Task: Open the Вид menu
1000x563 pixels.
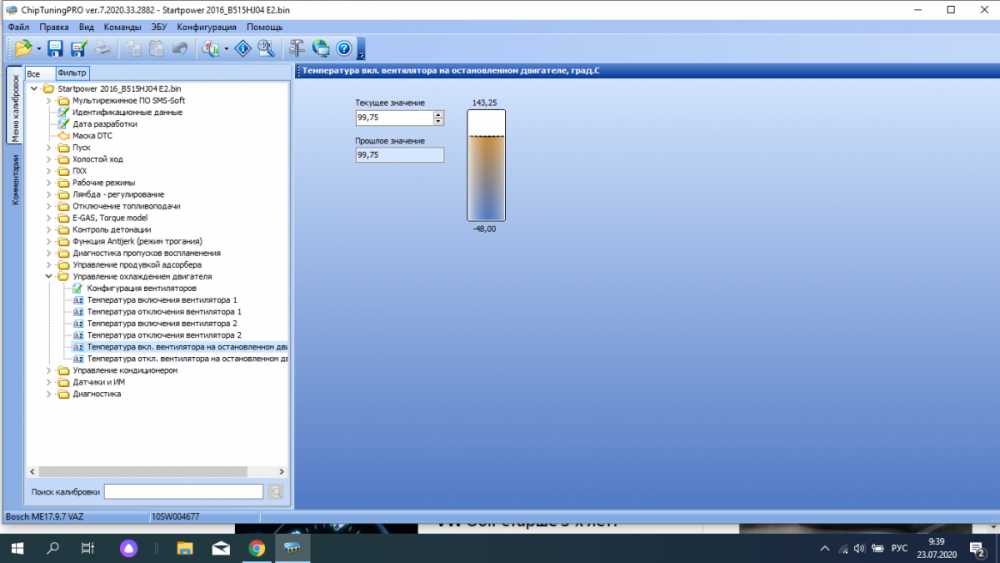Action: coord(86,27)
